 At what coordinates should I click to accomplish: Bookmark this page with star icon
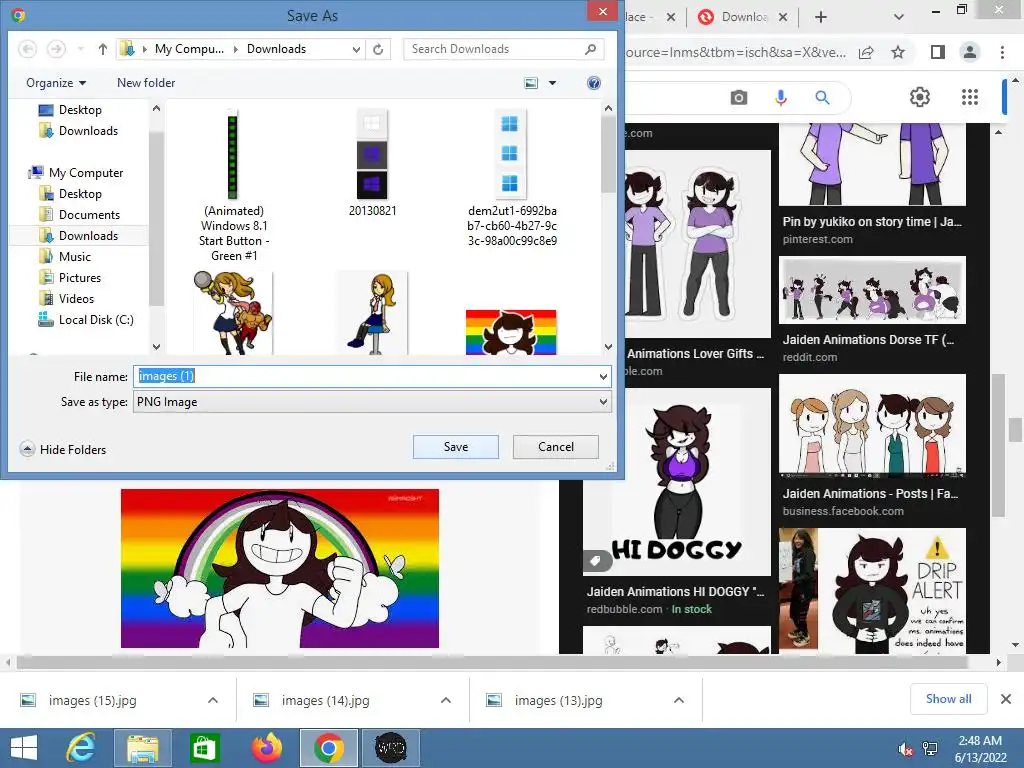898,52
